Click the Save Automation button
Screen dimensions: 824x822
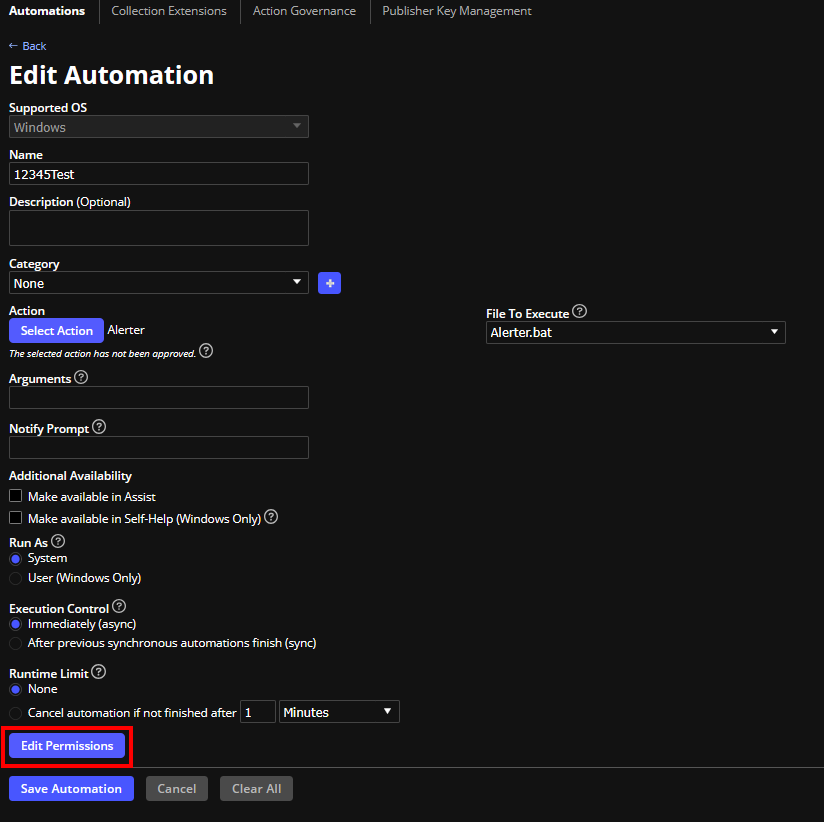[71, 788]
